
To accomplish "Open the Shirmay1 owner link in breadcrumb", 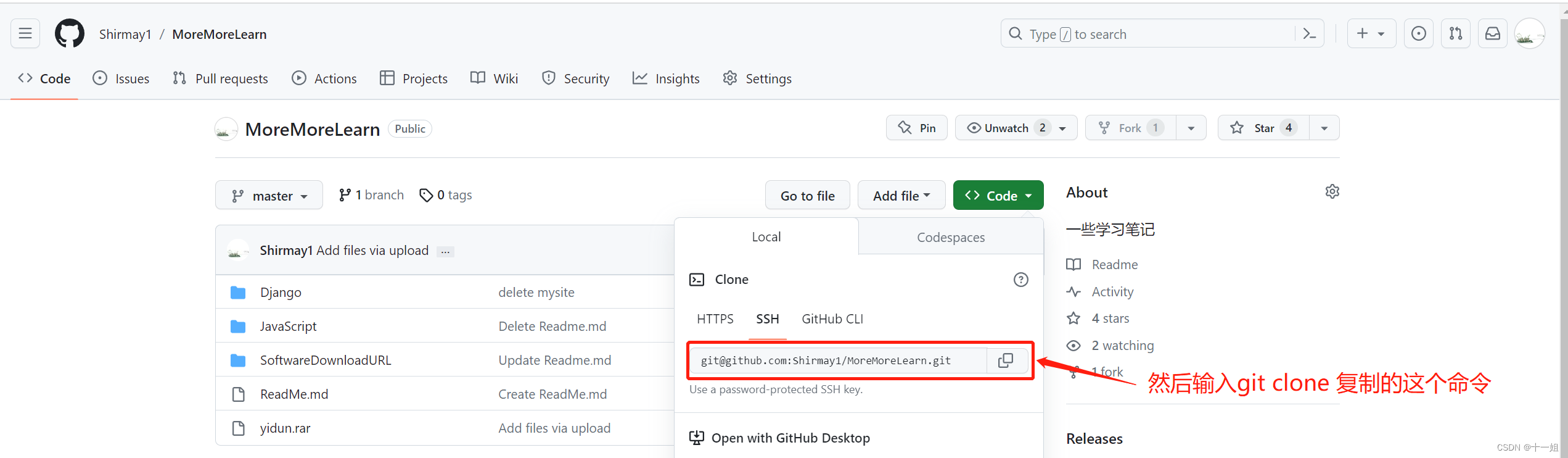I will [x=125, y=34].
